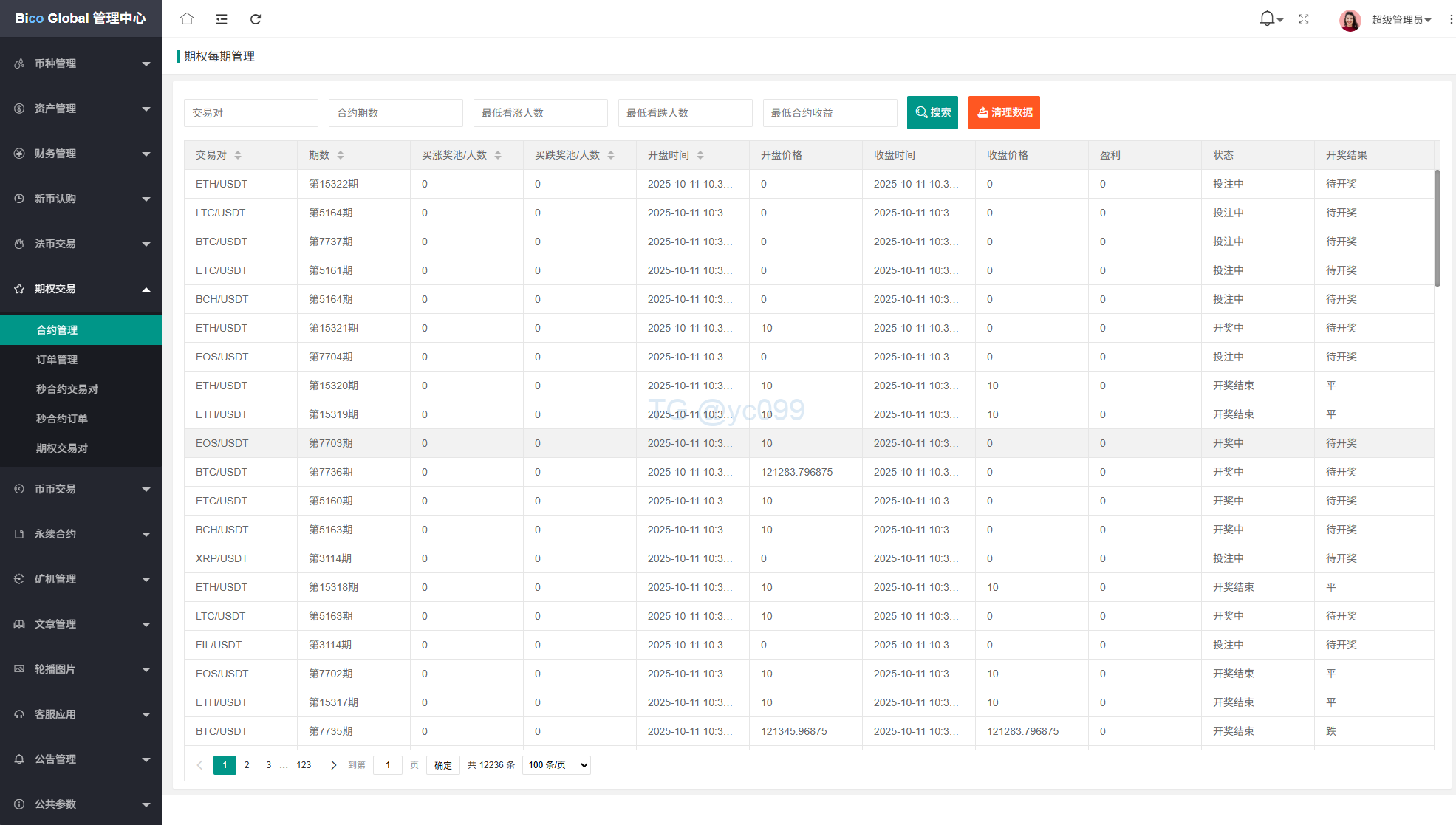Sort table by 交易对 column arrows
Viewport: 1456px width, 825px height.
click(x=238, y=155)
